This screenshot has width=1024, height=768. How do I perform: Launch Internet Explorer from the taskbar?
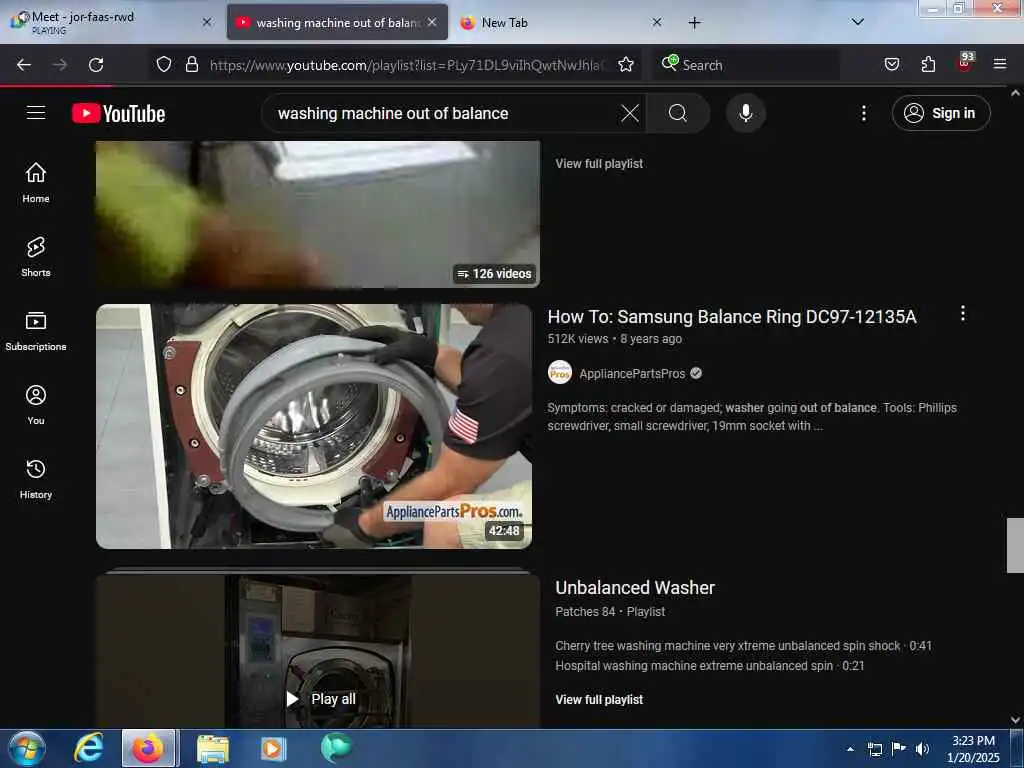pyautogui.click(x=88, y=748)
